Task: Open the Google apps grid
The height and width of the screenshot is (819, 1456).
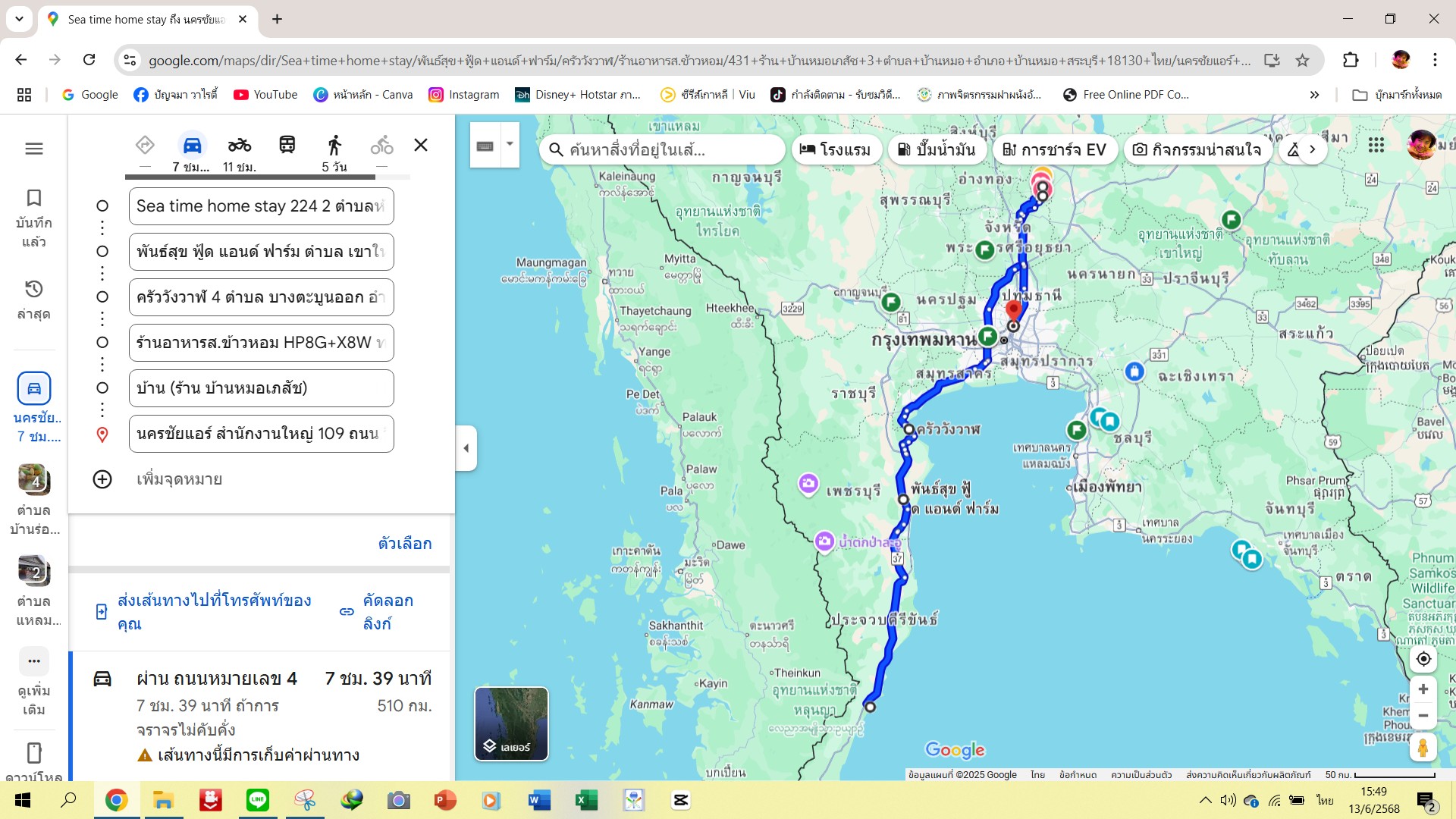Action: [1376, 145]
